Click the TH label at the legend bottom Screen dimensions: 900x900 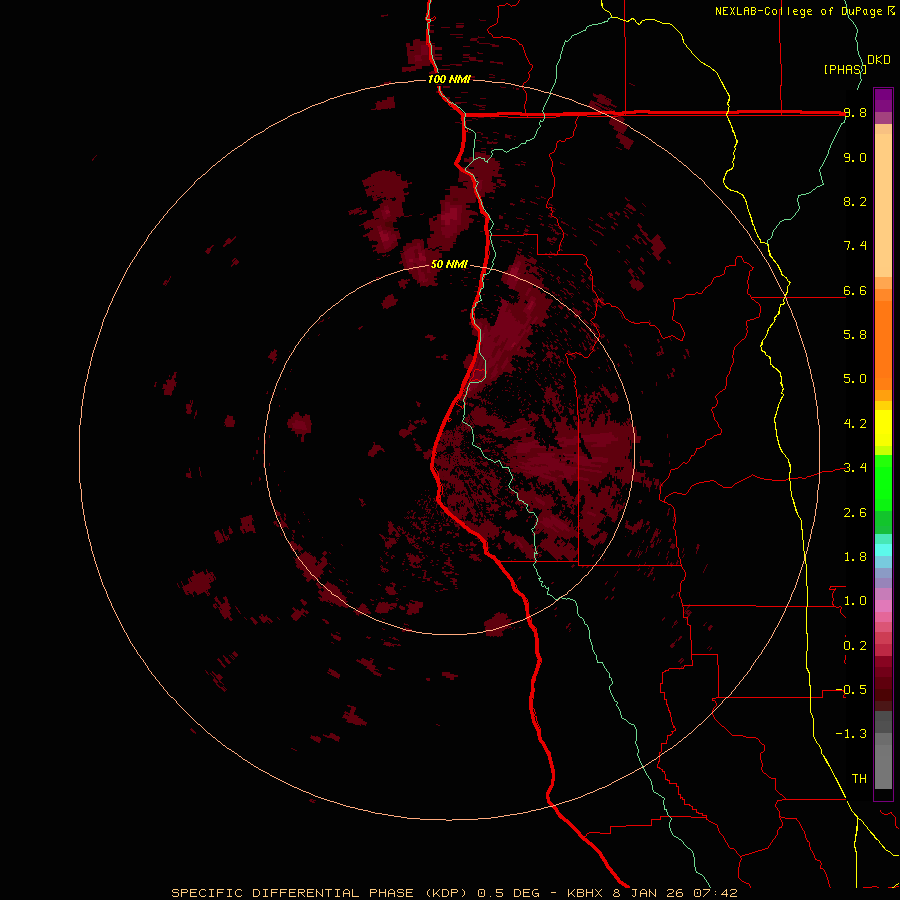(859, 779)
